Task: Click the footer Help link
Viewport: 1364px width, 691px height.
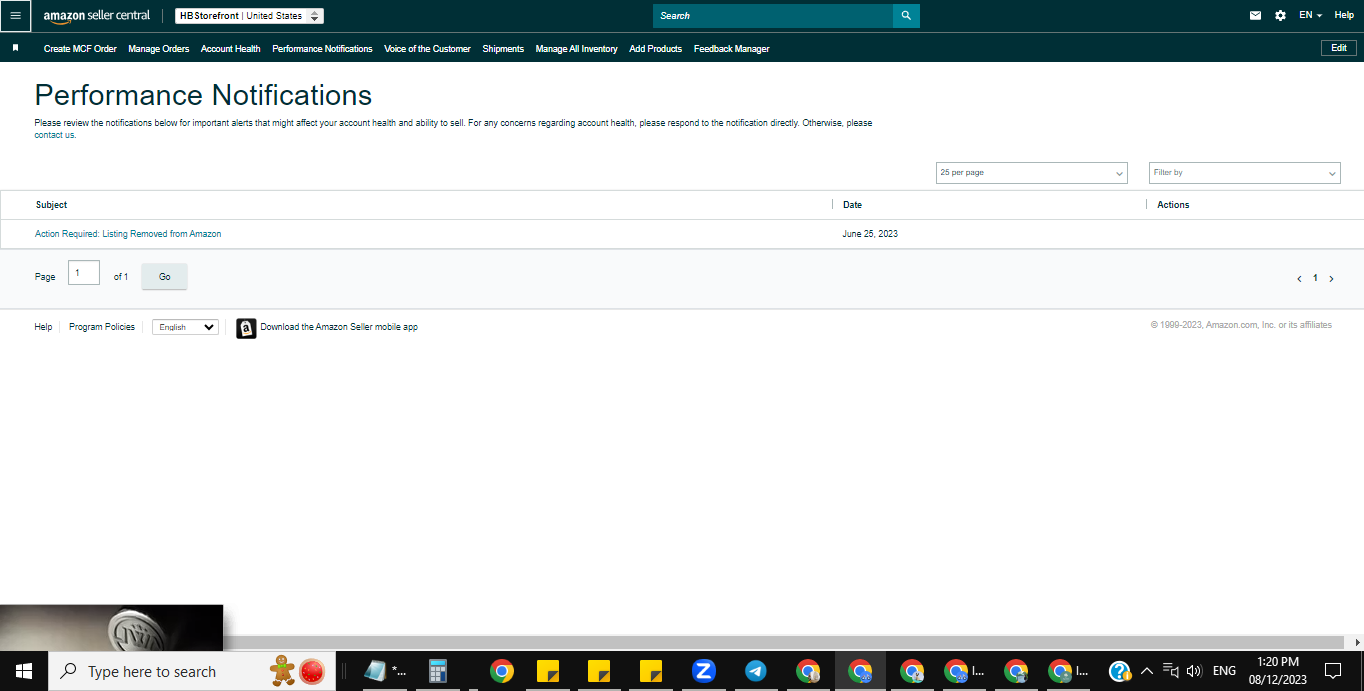Action: point(43,327)
